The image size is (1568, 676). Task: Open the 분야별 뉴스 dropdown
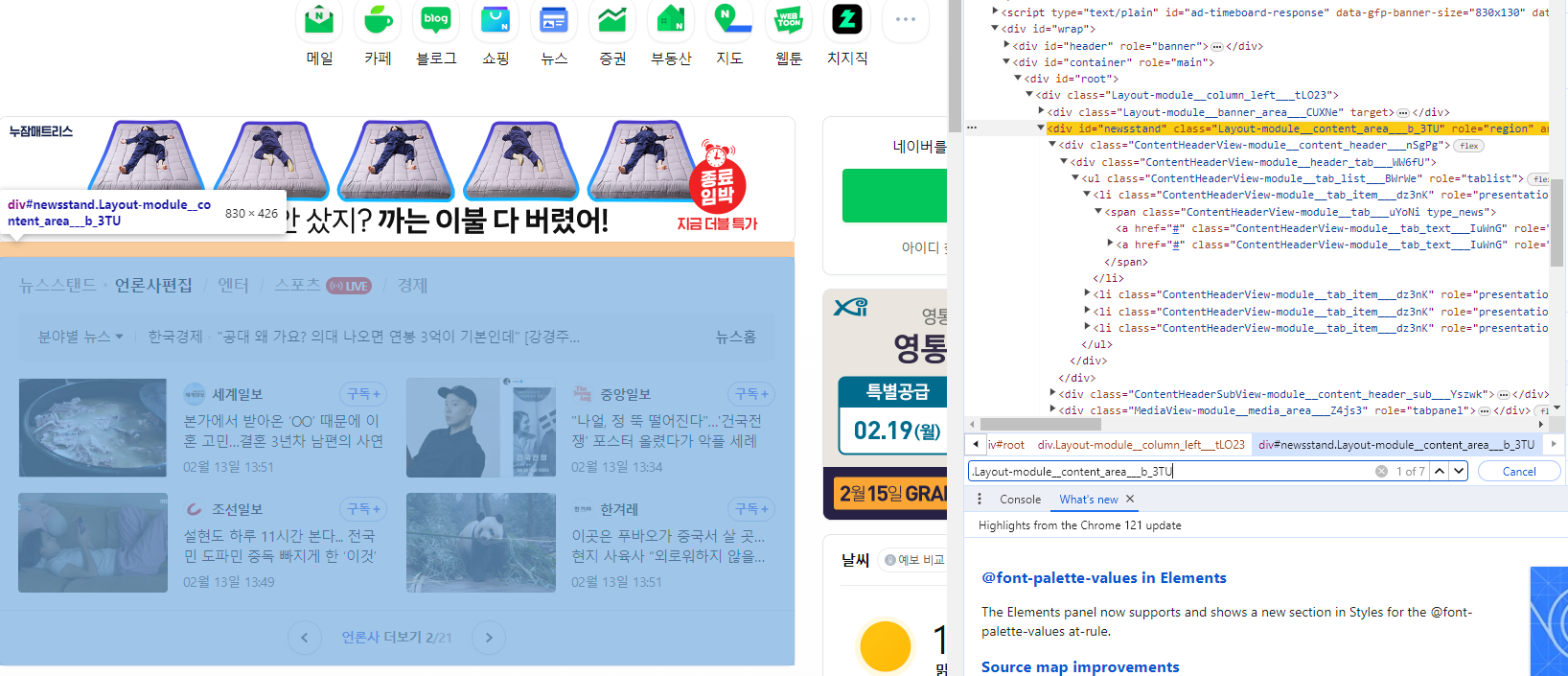pyautogui.click(x=81, y=337)
